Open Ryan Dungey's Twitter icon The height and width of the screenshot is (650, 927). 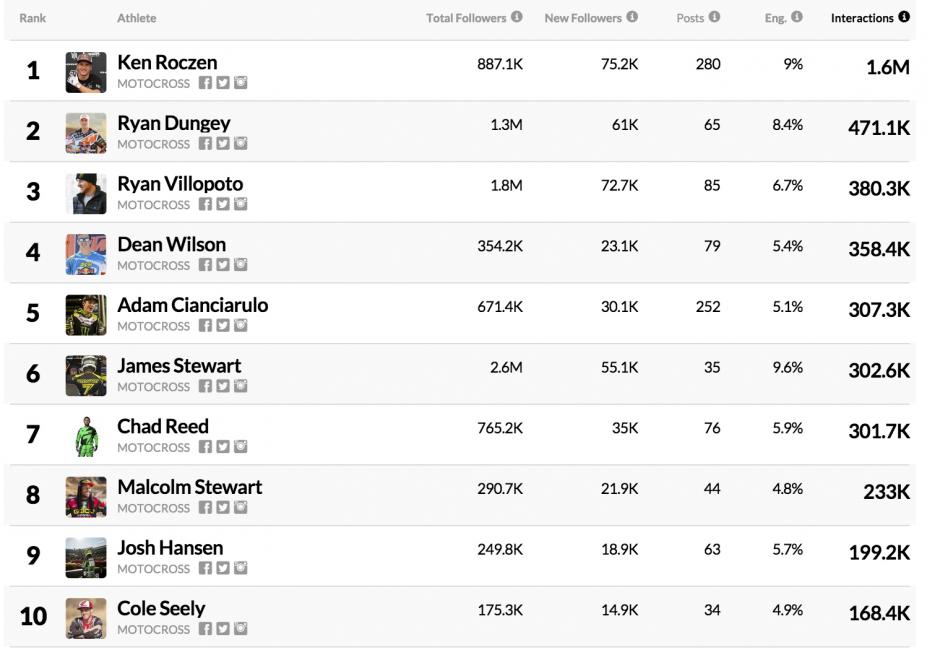pos(223,144)
